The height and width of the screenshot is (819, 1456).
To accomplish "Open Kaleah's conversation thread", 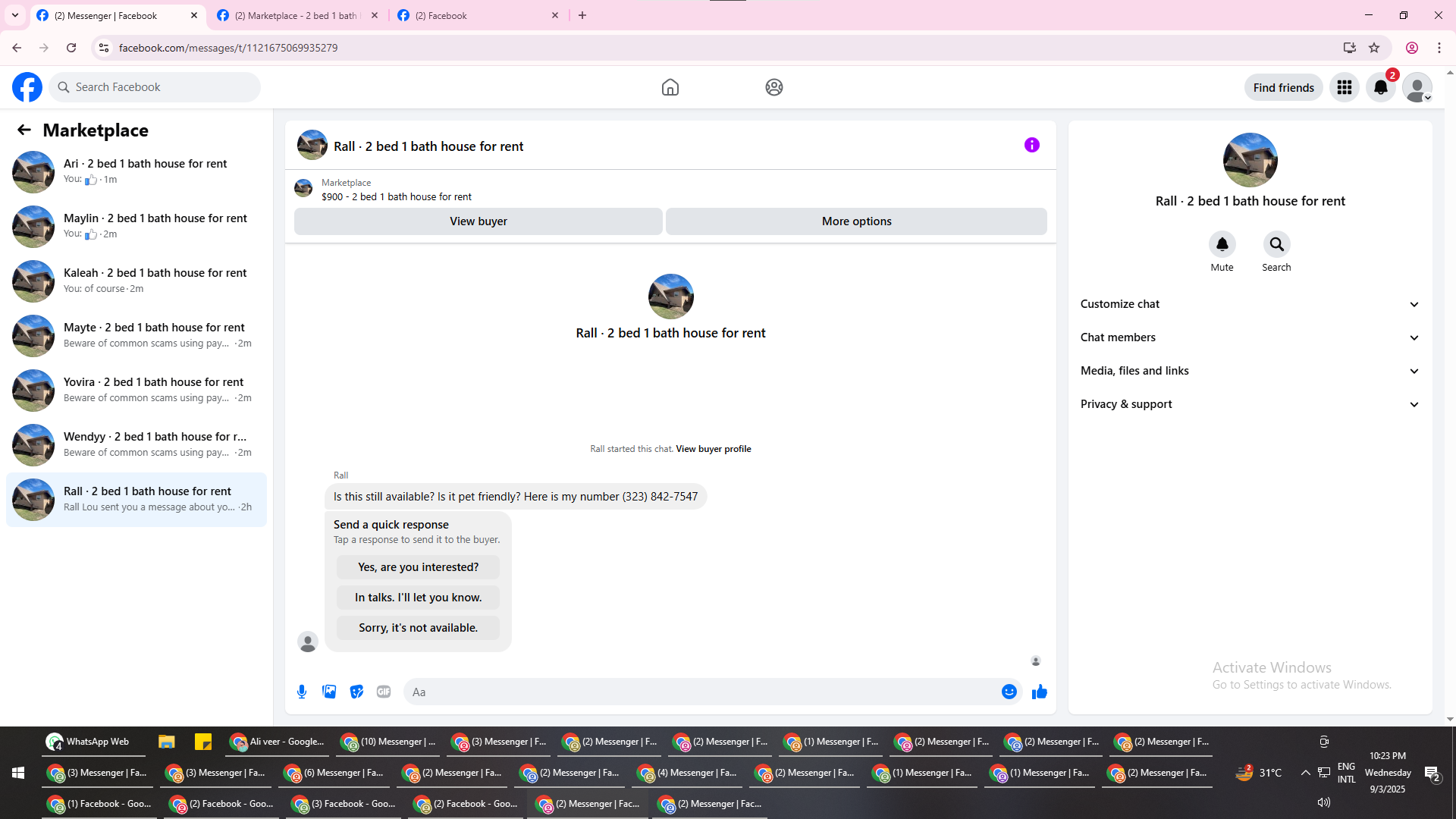I will tap(136, 281).
